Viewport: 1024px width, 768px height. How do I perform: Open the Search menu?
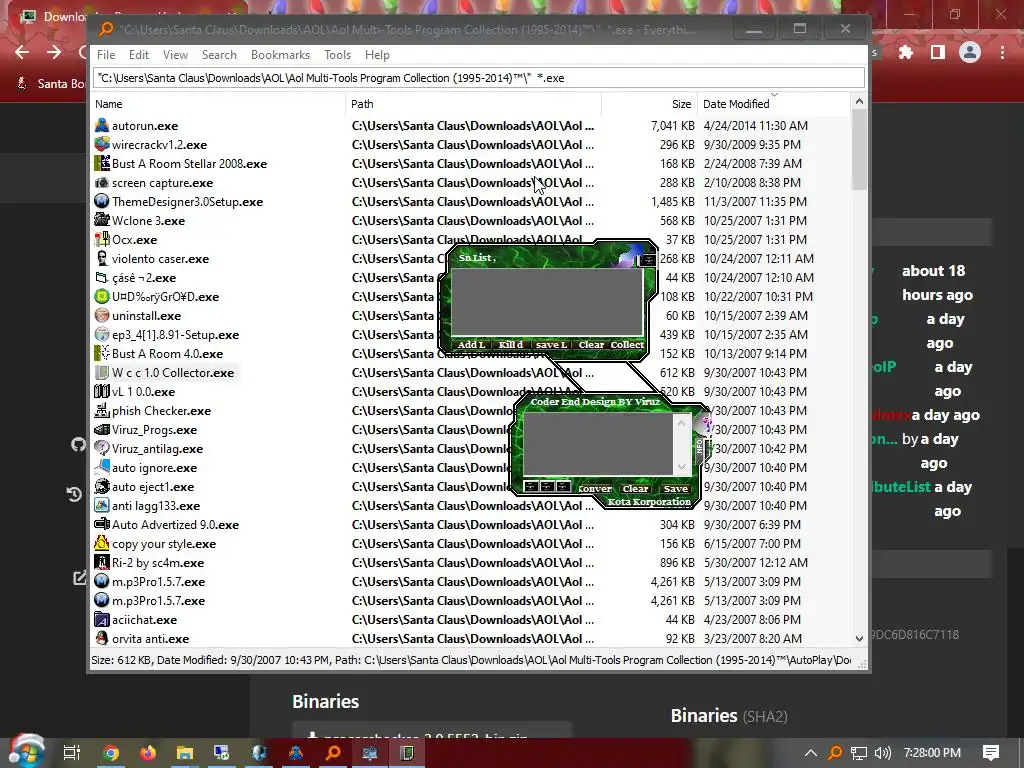click(x=219, y=55)
